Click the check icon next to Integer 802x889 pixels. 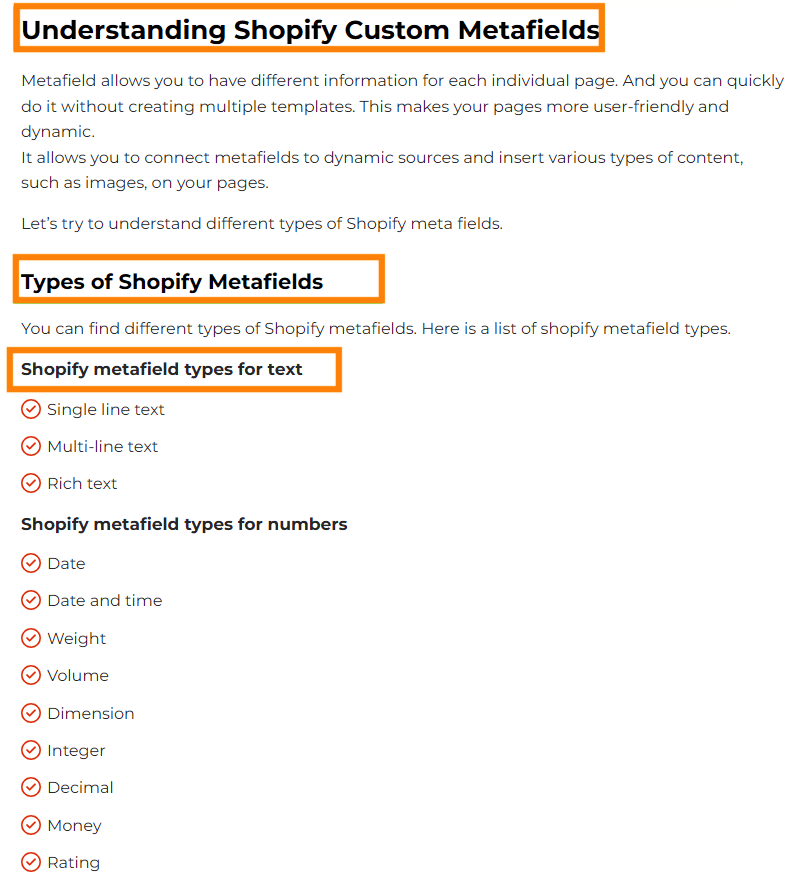[31, 750]
